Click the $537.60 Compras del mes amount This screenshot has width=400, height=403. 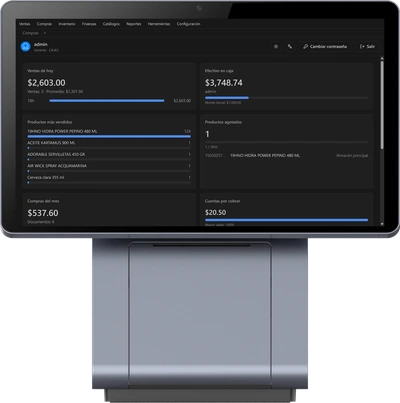[x=43, y=213]
